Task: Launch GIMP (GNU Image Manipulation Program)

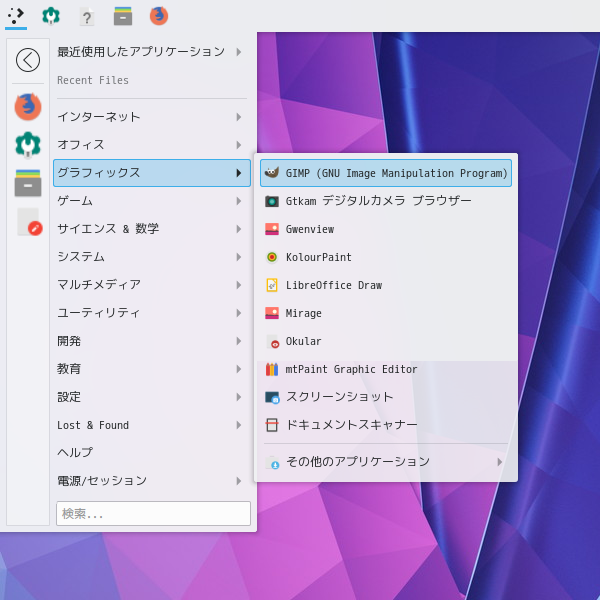Action: coord(386,173)
